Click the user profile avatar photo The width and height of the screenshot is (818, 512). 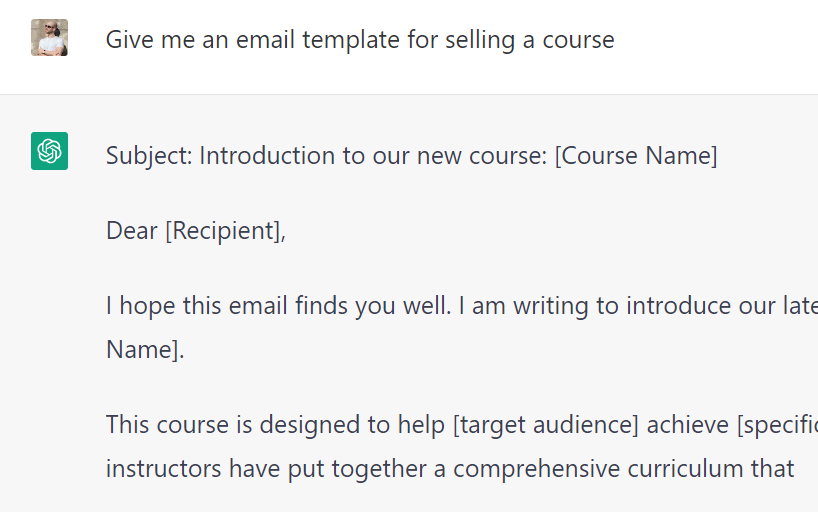[x=49, y=38]
